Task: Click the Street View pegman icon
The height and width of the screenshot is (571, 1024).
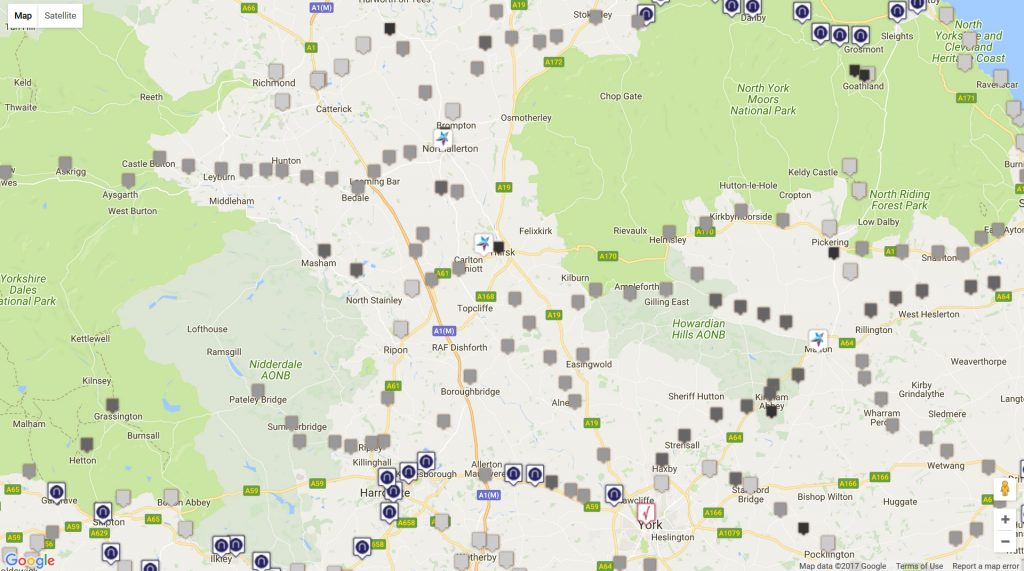Action: pos(1005,489)
